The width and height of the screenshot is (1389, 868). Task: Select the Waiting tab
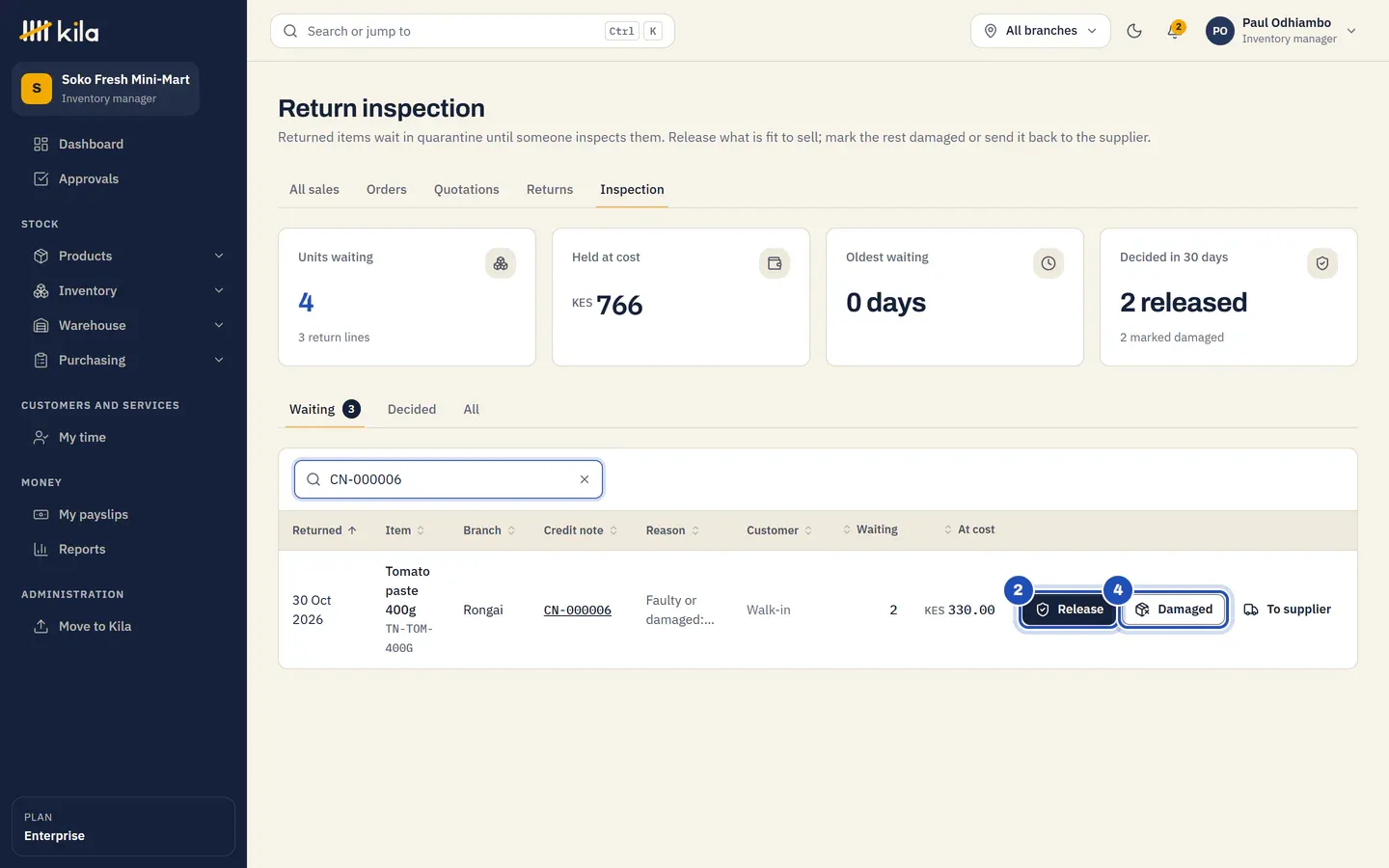(325, 409)
